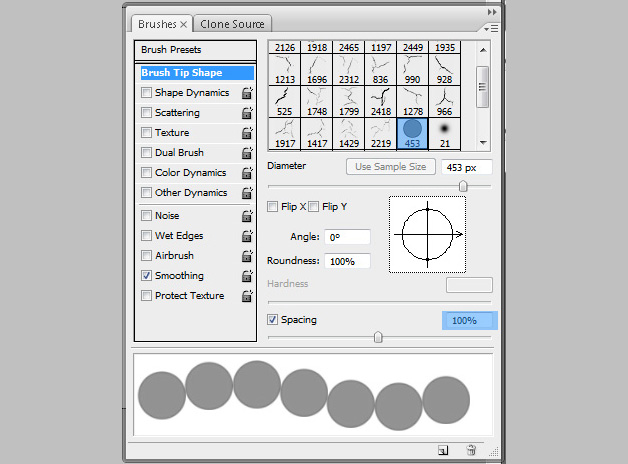Collapse panel with double-arrow icon
The width and height of the screenshot is (628, 464).
pyautogui.click(x=492, y=12)
